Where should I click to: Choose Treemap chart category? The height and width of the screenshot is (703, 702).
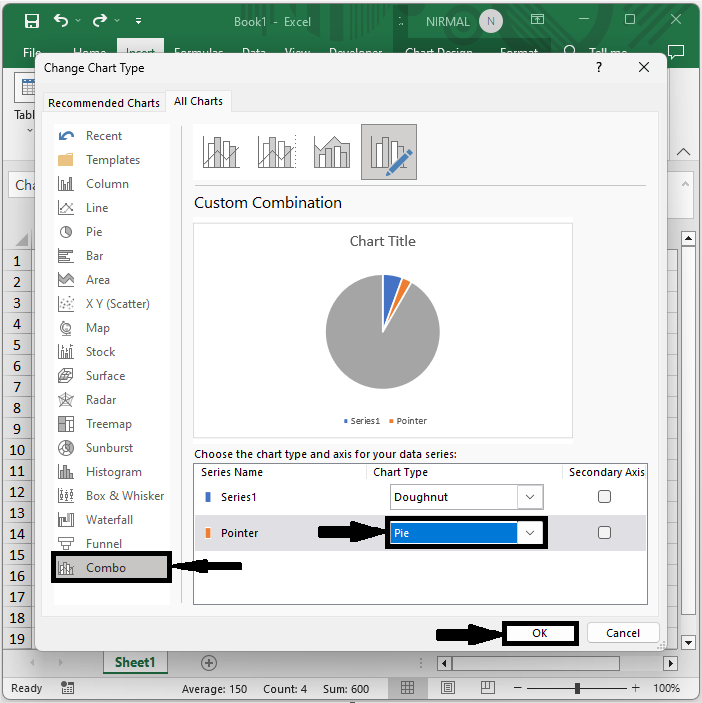[x=111, y=424]
